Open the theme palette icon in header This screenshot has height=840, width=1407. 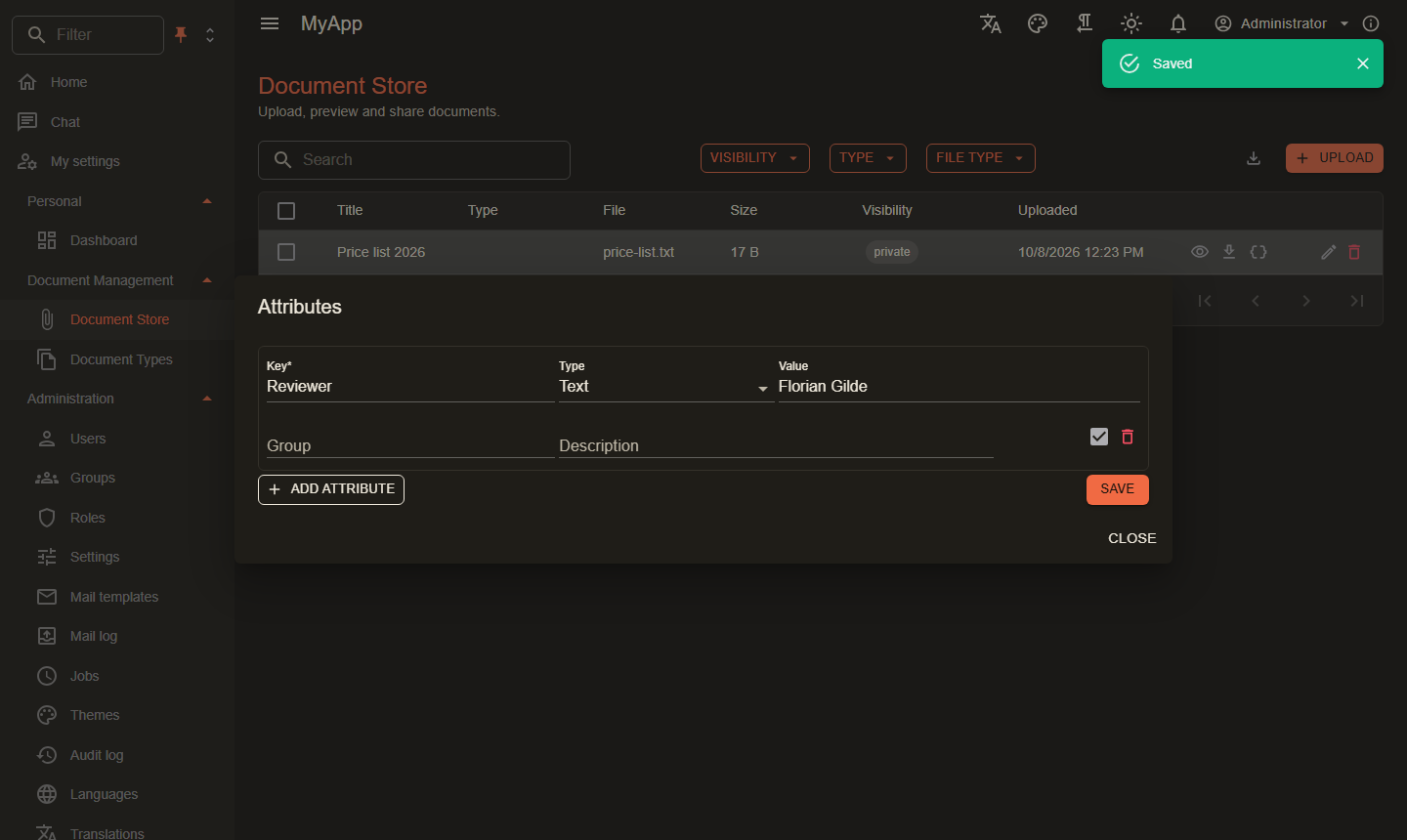pyautogui.click(x=1038, y=23)
